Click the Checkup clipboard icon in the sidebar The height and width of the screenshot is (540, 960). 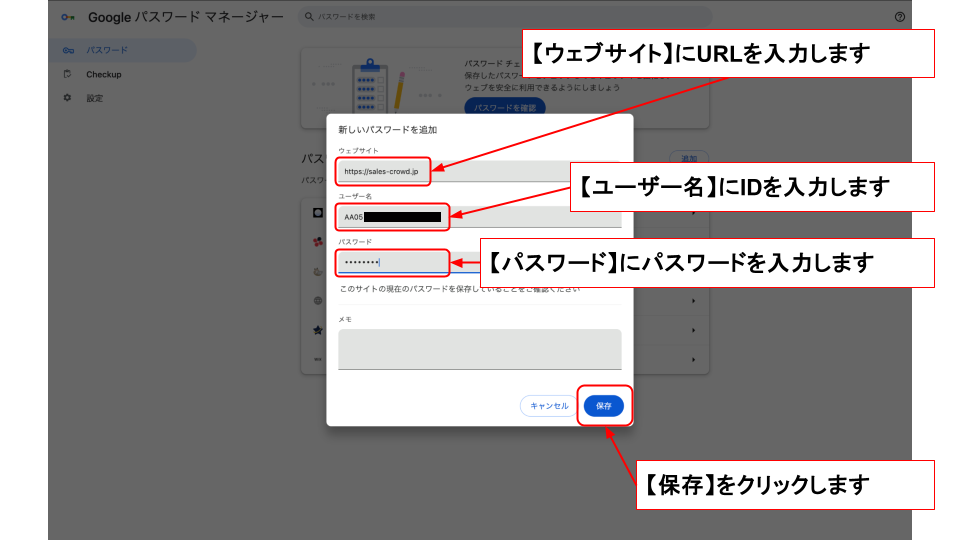67,74
